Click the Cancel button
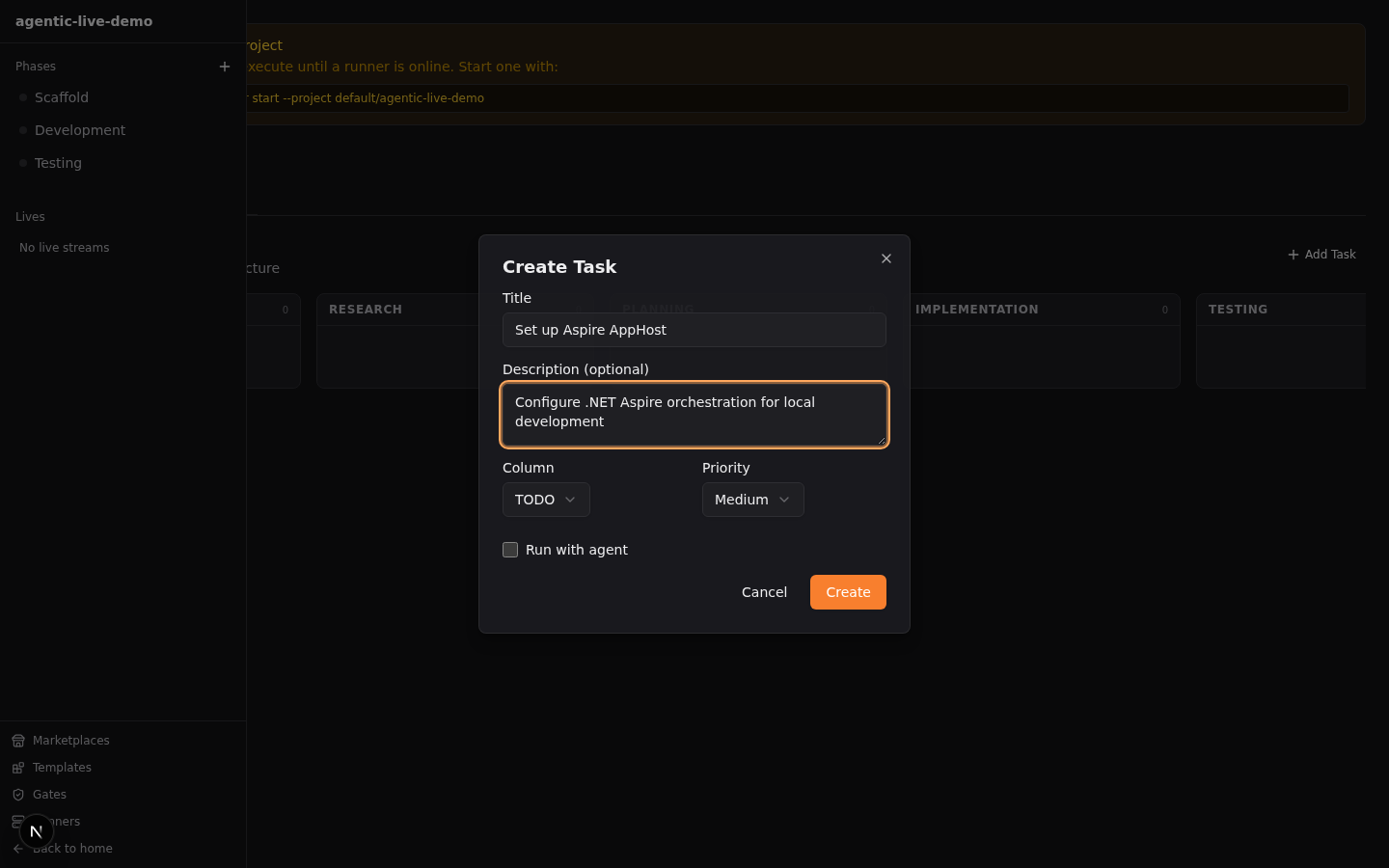The height and width of the screenshot is (868, 1389). (x=764, y=592)
